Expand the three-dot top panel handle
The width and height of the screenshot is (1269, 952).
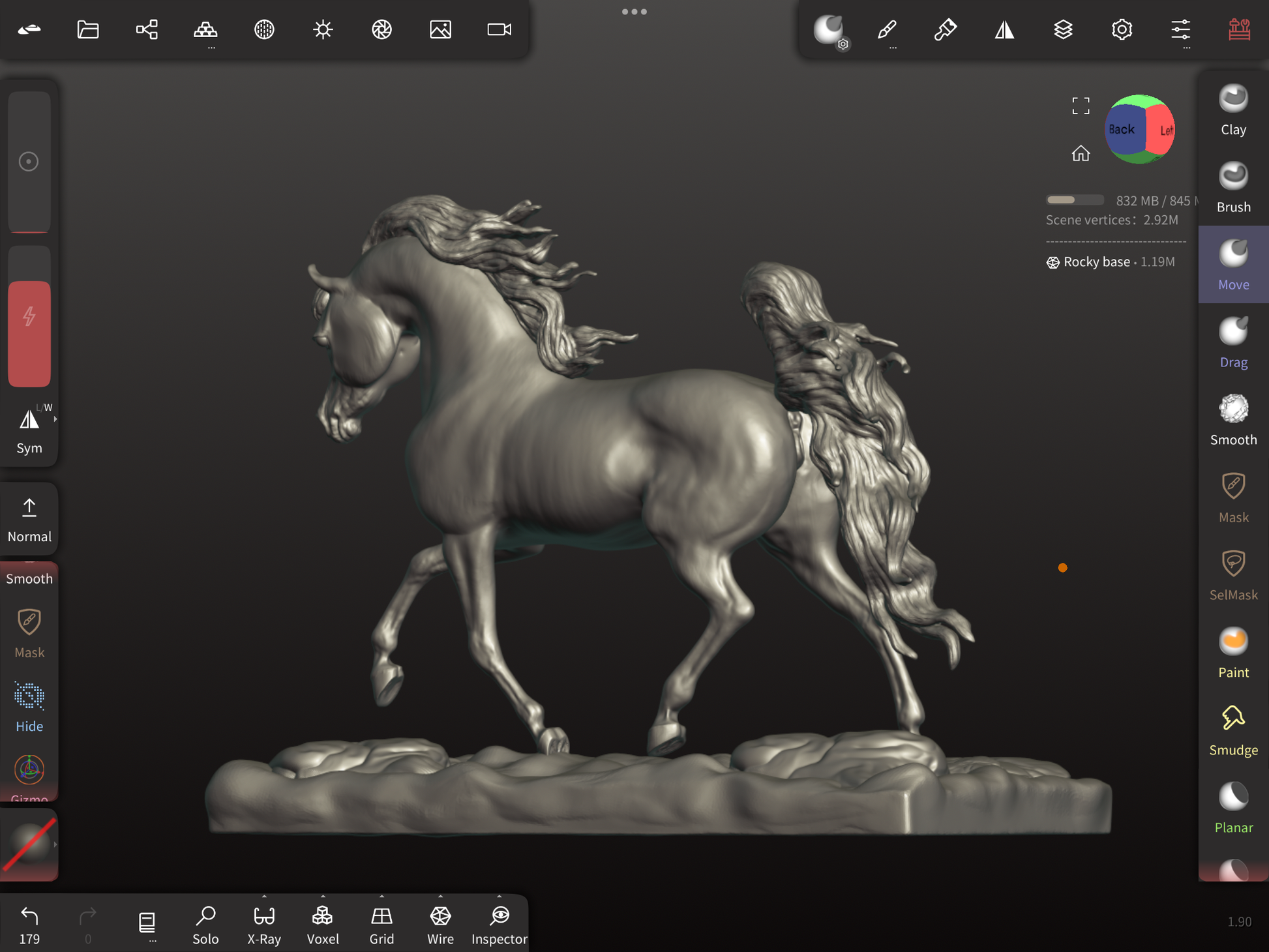634,12
